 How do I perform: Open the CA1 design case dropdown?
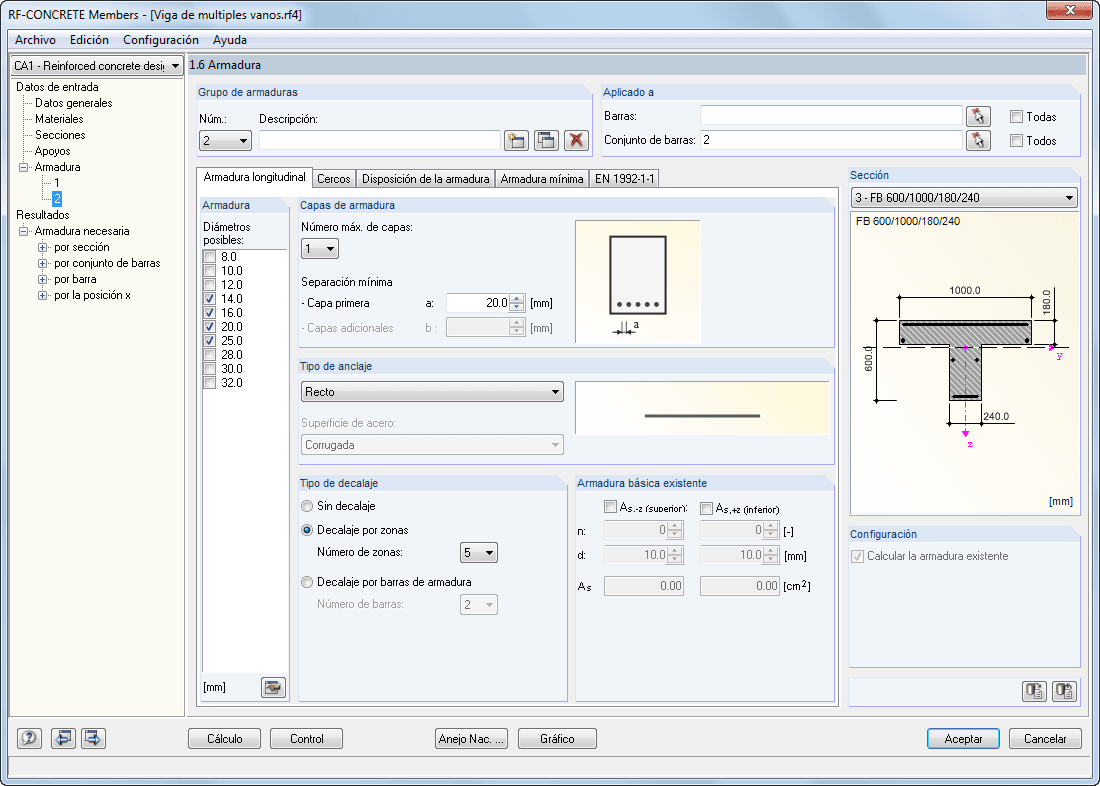coord(97,66)
